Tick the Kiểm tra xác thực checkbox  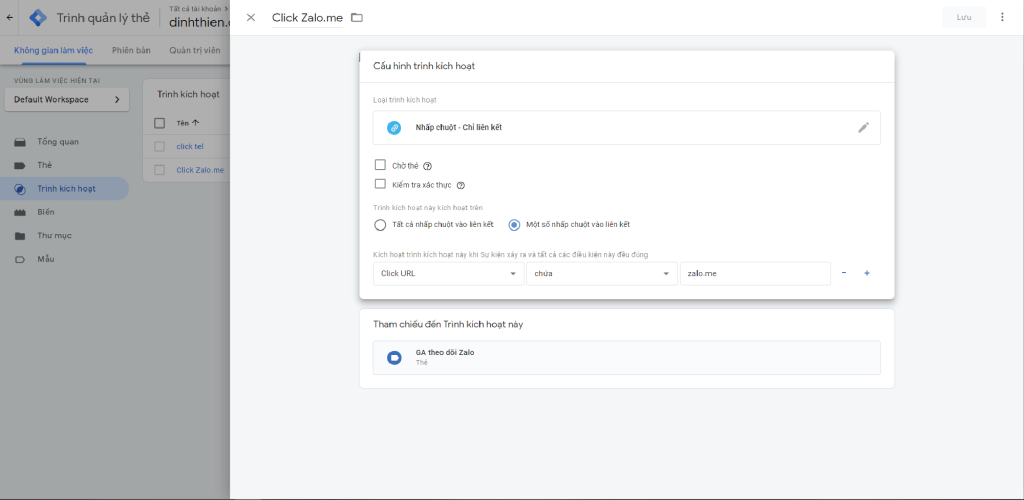(380, 184)
